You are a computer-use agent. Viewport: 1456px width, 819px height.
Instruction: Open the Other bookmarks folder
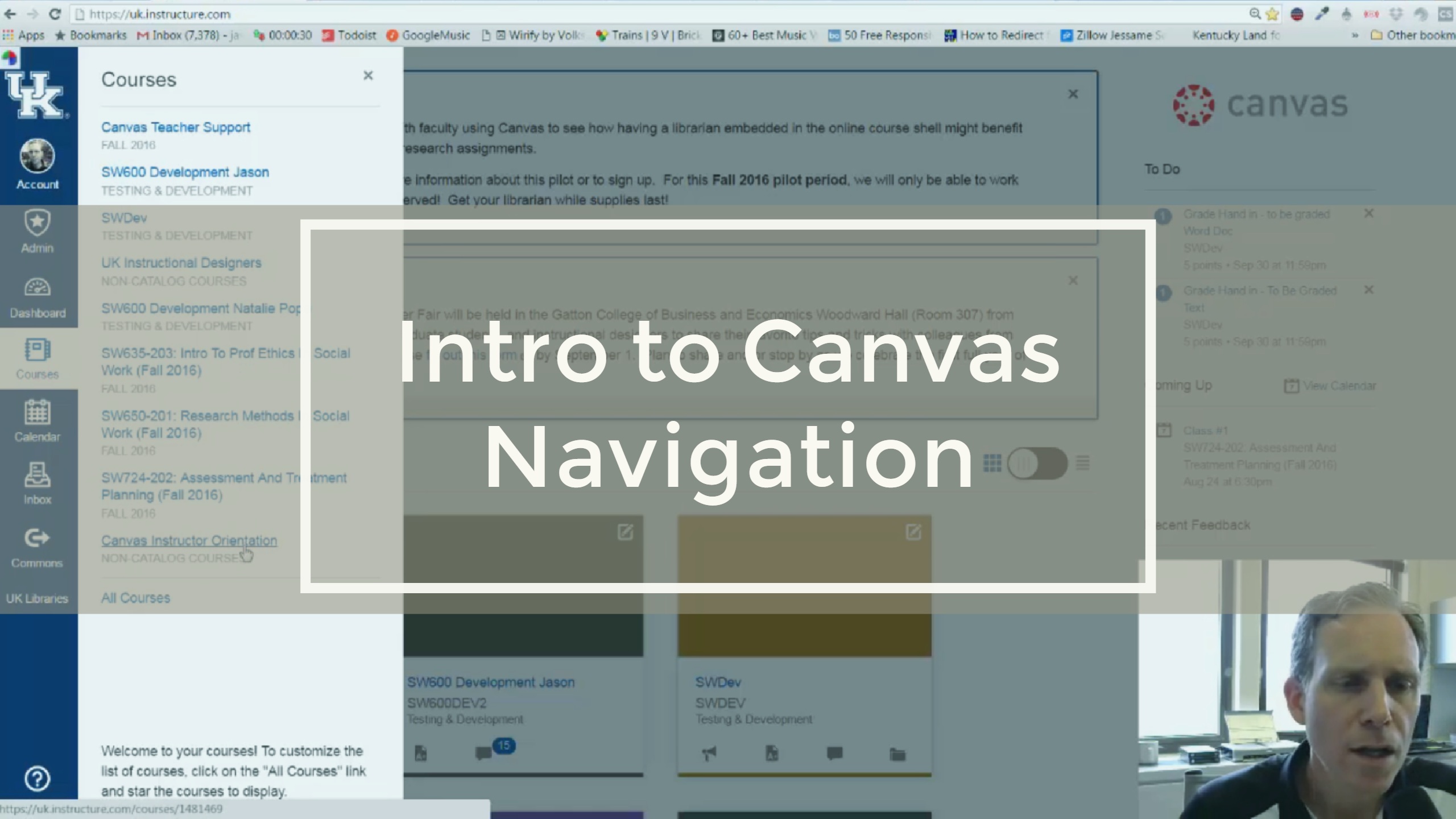(1410, 35)
